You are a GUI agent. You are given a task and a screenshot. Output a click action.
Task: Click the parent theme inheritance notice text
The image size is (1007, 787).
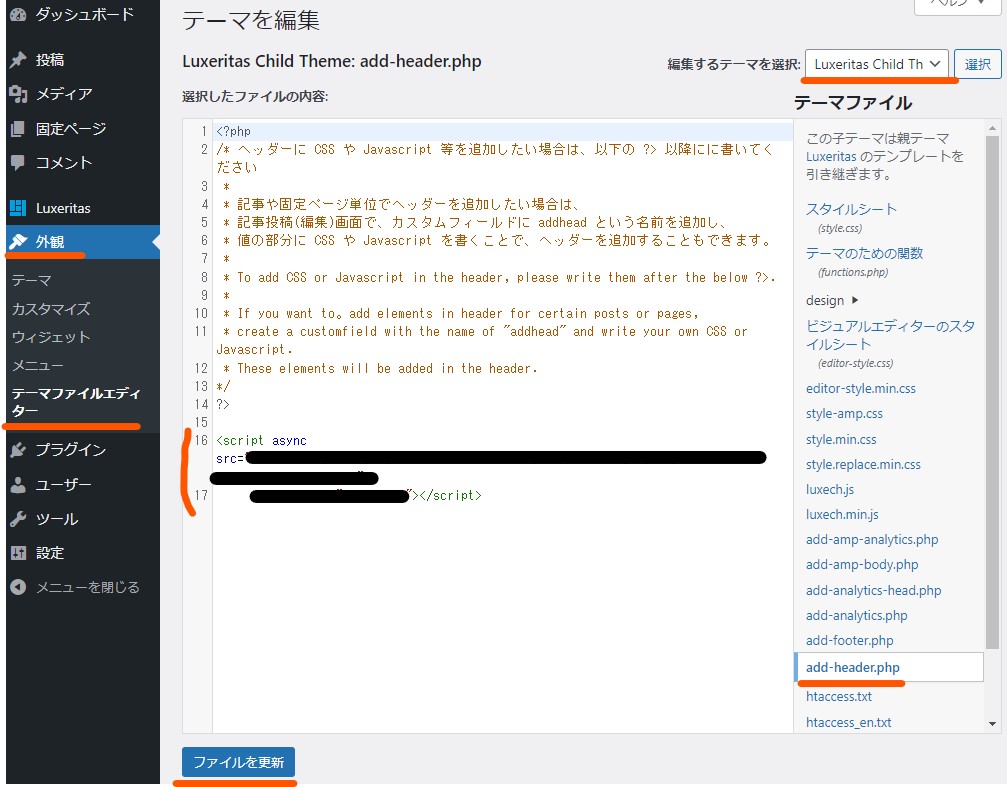coord(884,156)
